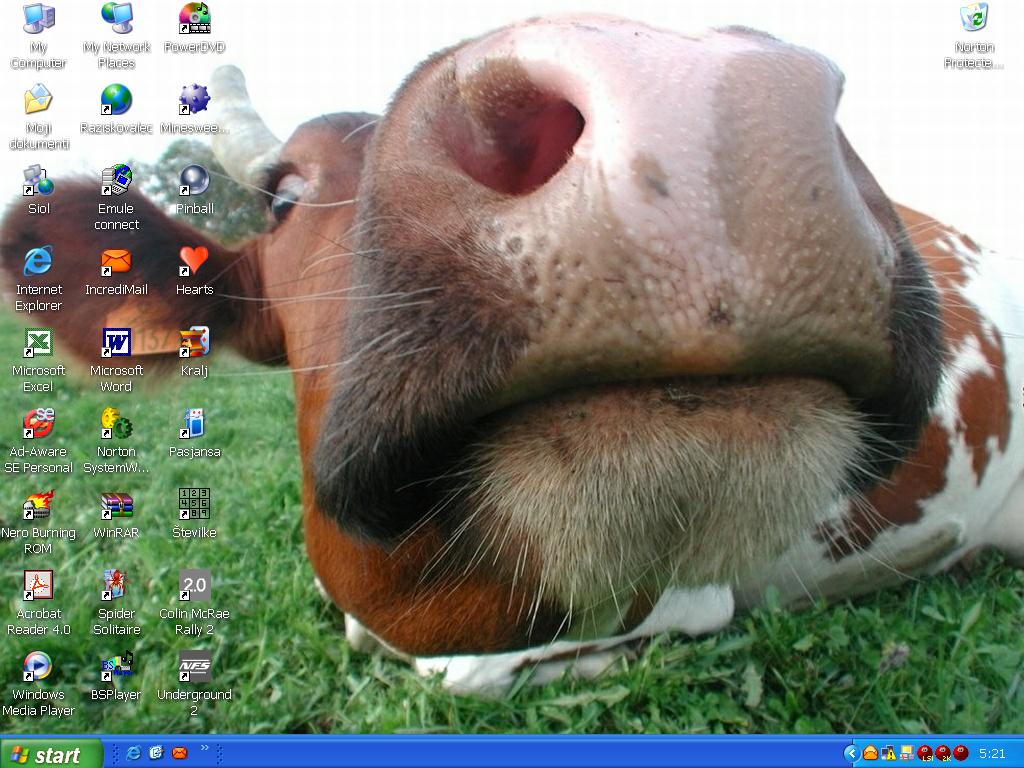Launch Internet Explorer from Quick Launch bar
The image size is (1024, 768).
click(x=133, y=753)
